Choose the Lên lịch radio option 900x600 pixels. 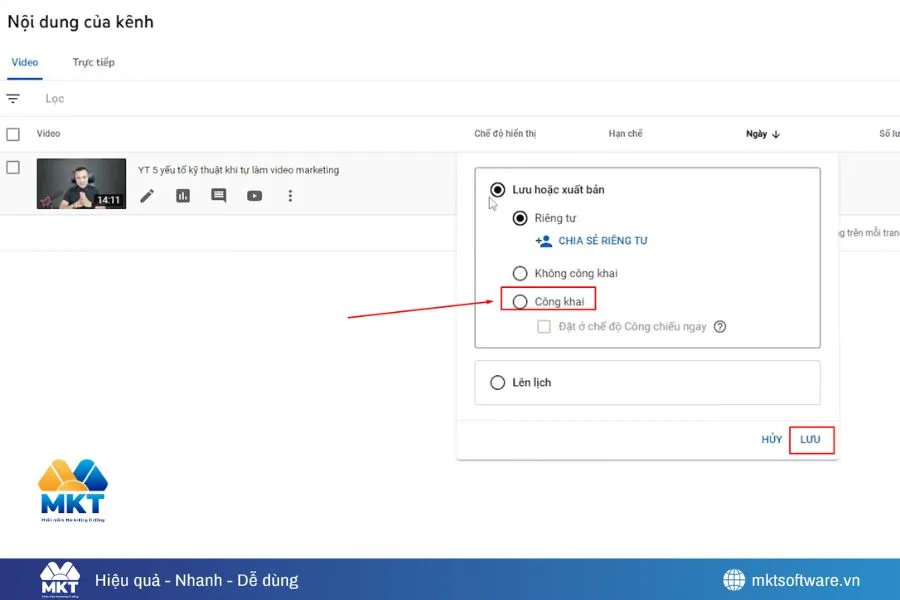(497, 382)
